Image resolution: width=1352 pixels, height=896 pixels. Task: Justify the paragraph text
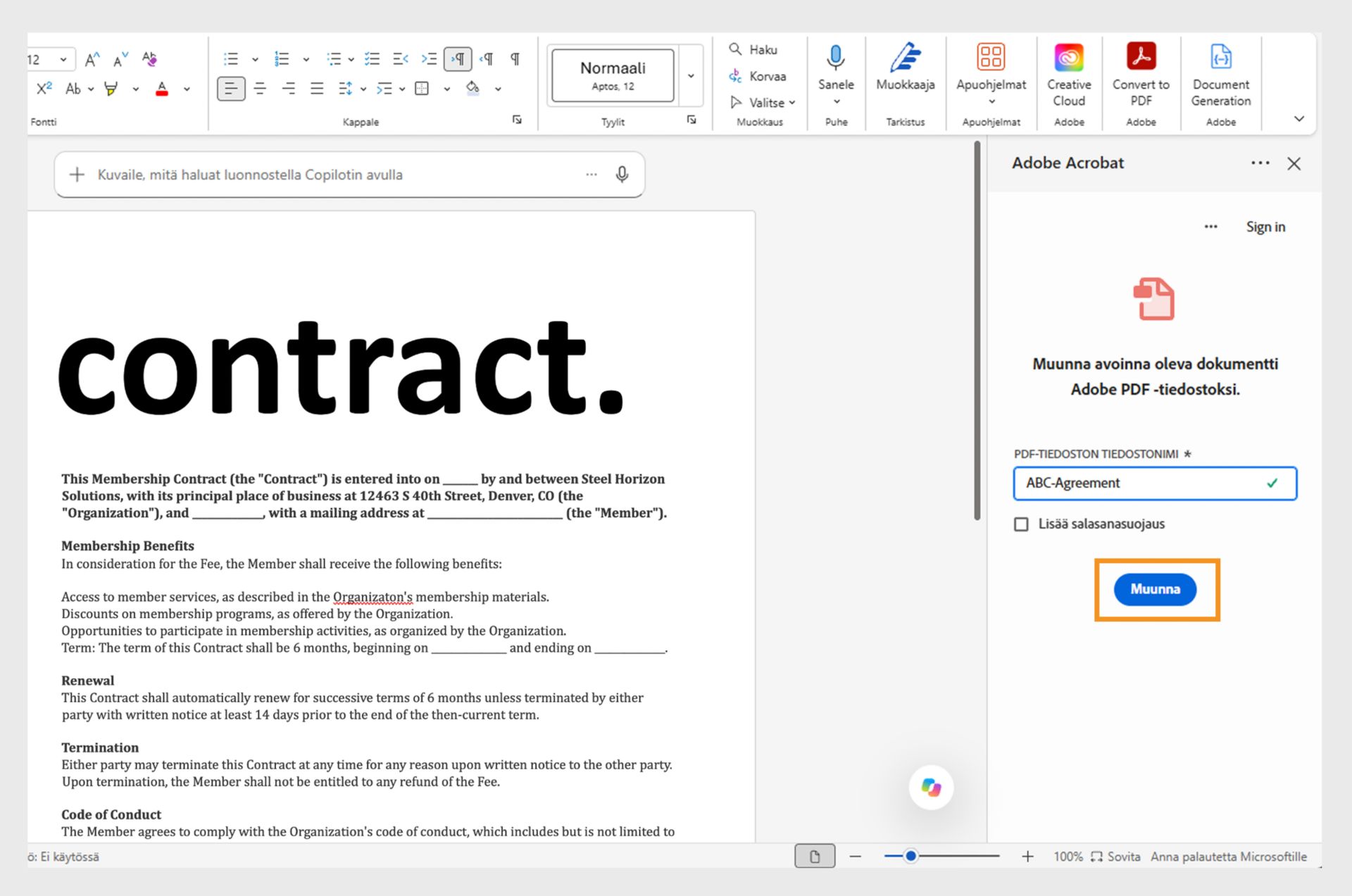pos(317,88)
